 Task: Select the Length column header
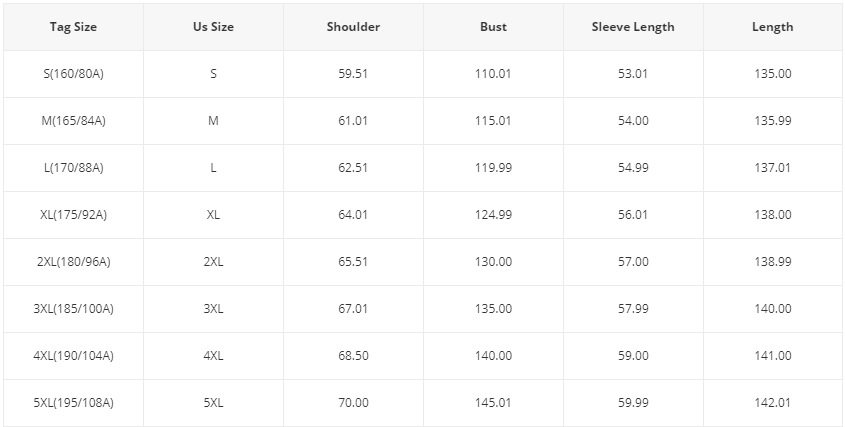coord(772,27)
